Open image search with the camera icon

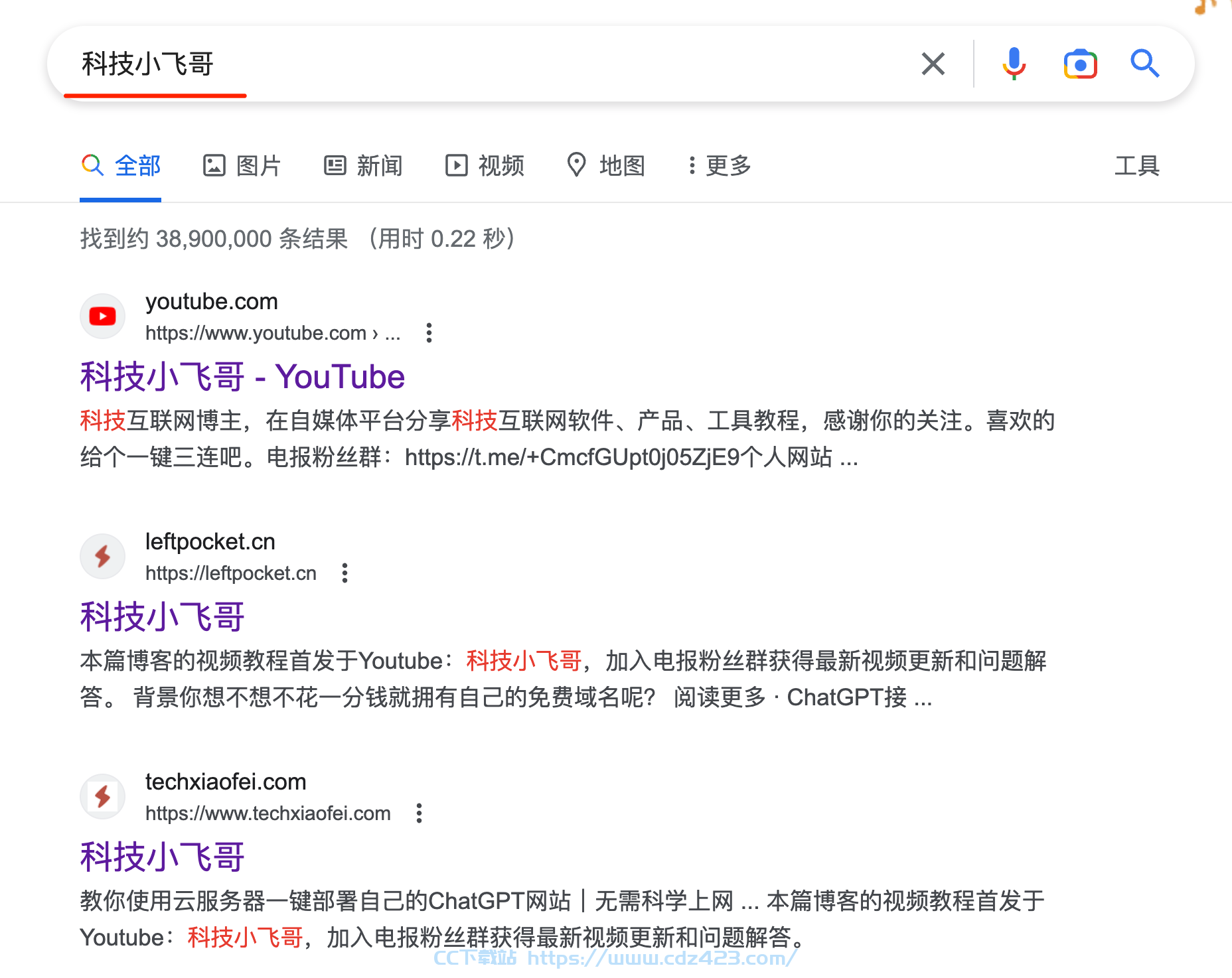click(x=1080, y=64)
